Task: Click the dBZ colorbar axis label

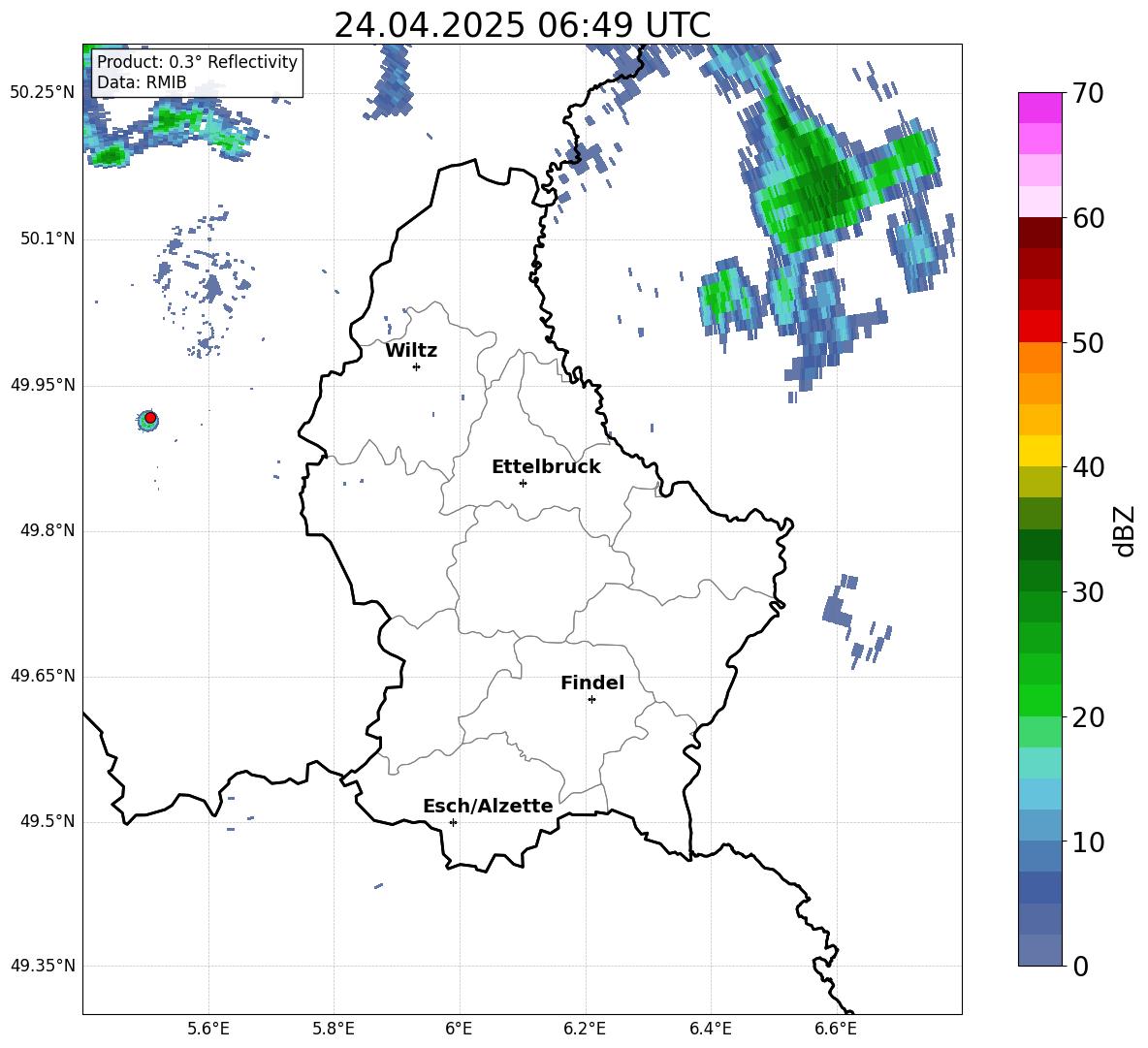Action: pyautogui.click(x=1124, y=530)
